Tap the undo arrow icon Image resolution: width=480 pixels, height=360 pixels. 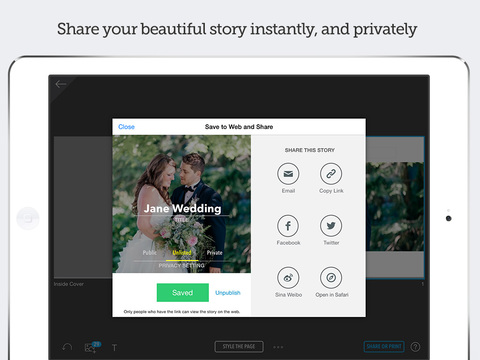pos(67,347)
